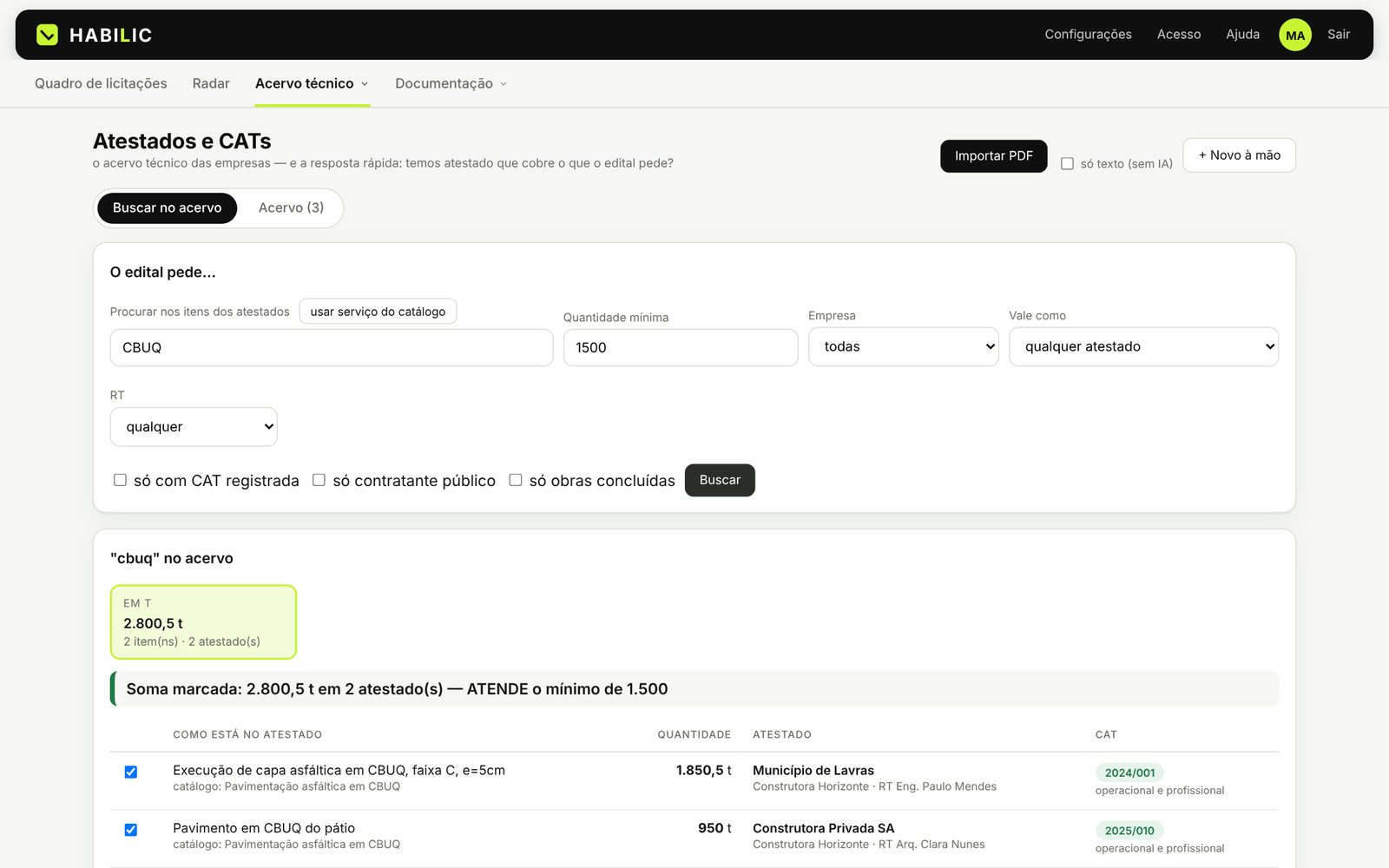Screen dimensions: 1389x868
Task: Check the só obras concluídas option
Action: click(x=515, y=480)
